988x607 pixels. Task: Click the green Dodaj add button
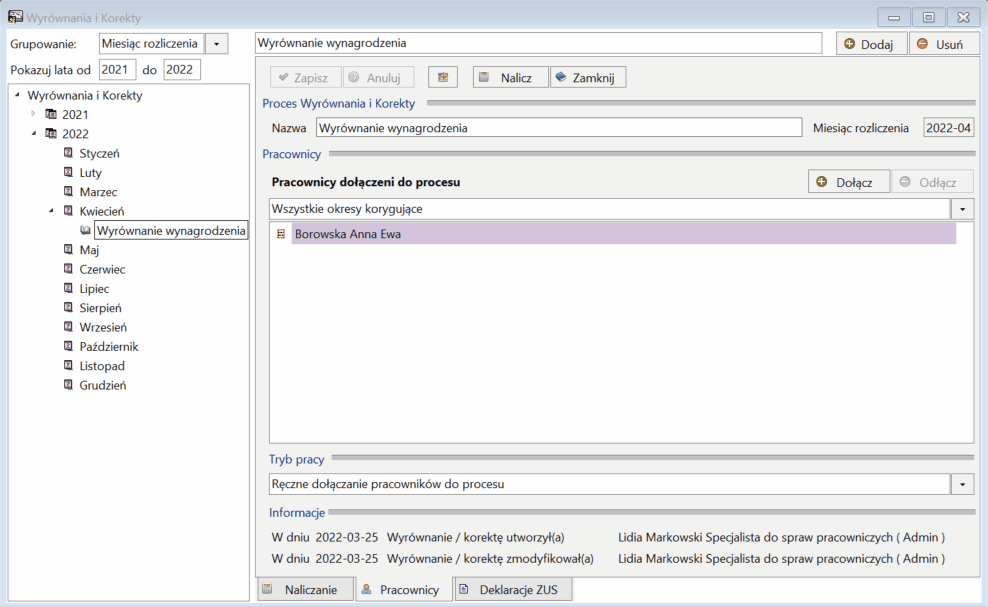pyautogui.click(x=871, y=43)
